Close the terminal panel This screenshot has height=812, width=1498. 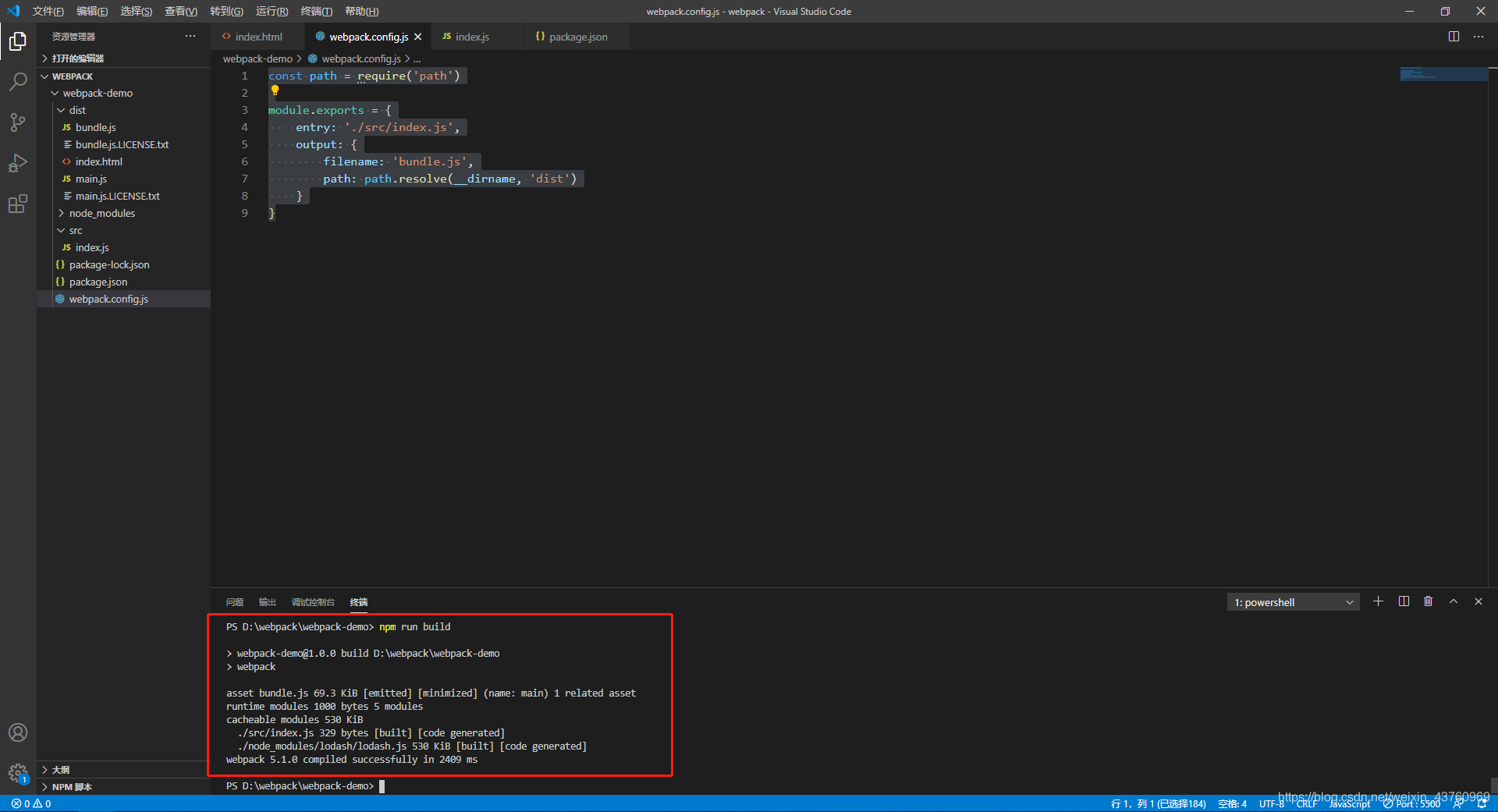tap(1478, 601)
